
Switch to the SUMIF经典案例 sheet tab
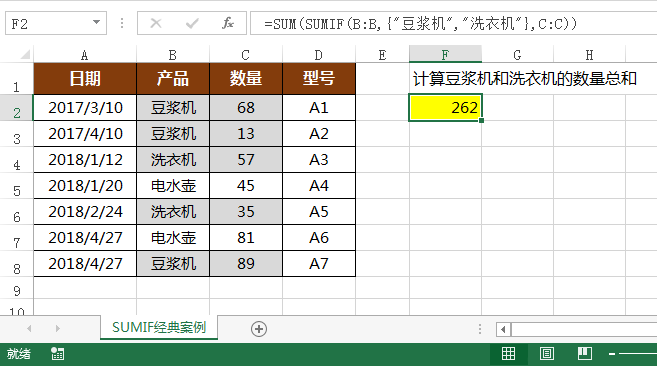pyautogui.click(x=159, y=327)
